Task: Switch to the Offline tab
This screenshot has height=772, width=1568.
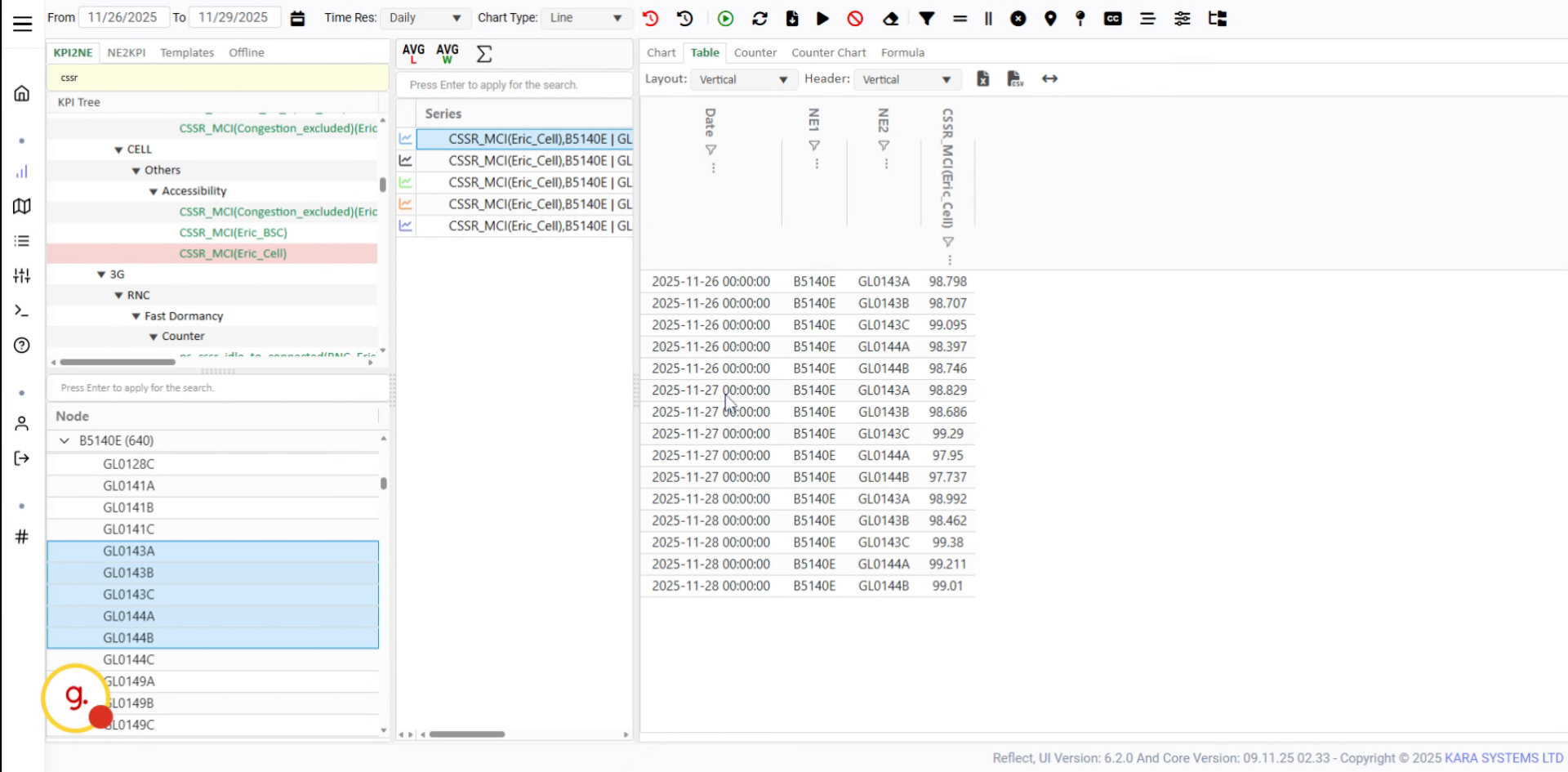Action: [247, 52]
